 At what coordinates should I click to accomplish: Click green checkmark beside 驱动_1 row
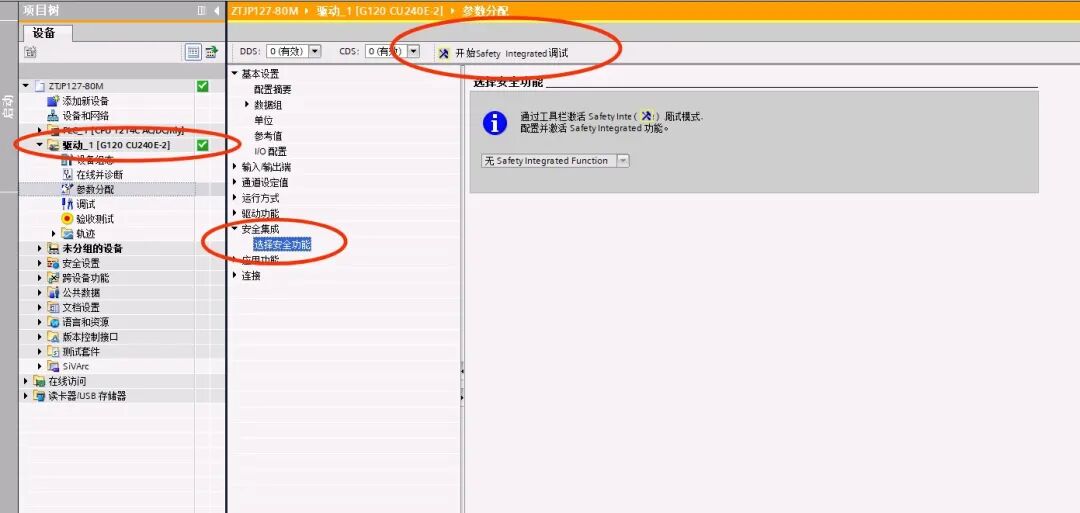tap(202, 145)
